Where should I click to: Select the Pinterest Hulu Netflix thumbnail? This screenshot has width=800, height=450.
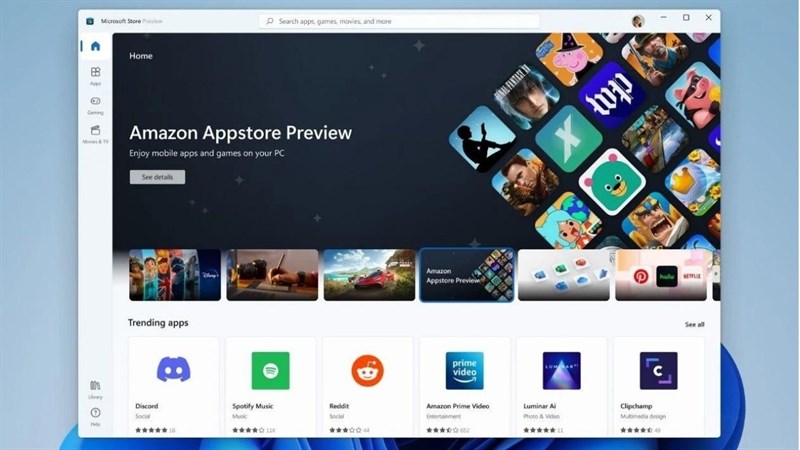[x=661, y=275]
